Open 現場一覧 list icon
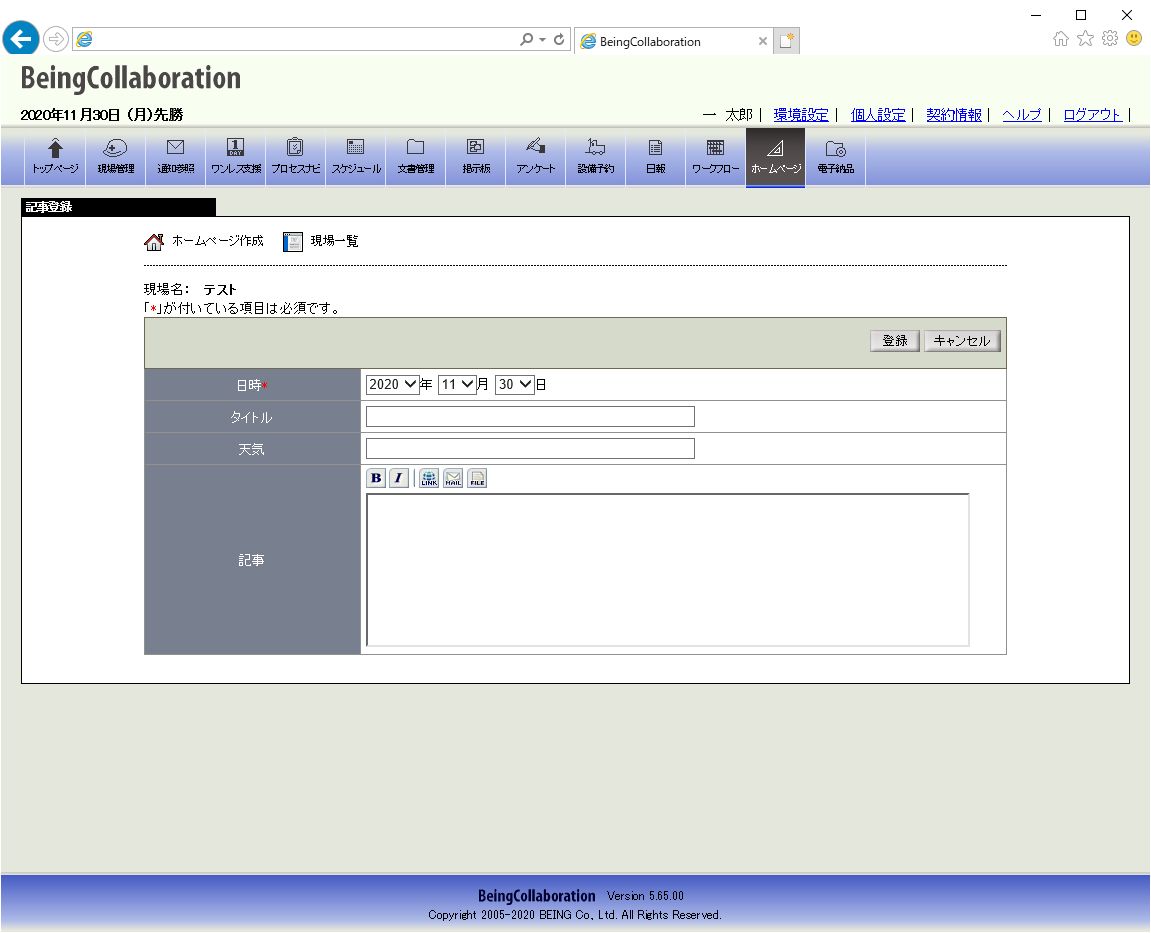 293,242
